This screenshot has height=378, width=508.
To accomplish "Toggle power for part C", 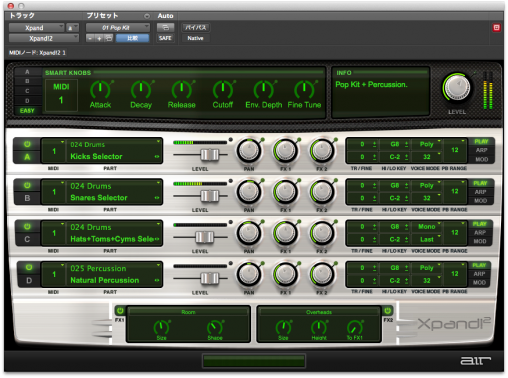I will click(x=27, y=227).
